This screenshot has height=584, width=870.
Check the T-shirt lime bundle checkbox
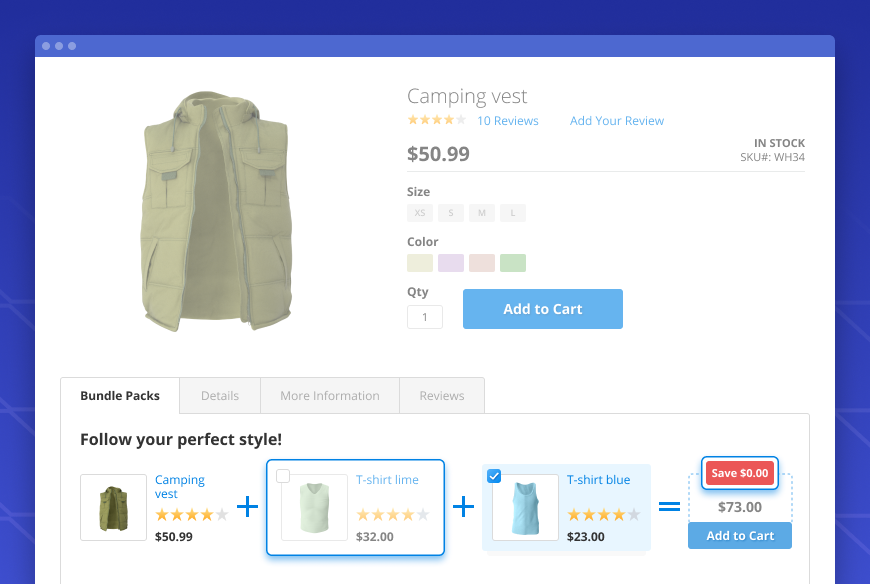[x=283, y=476]
